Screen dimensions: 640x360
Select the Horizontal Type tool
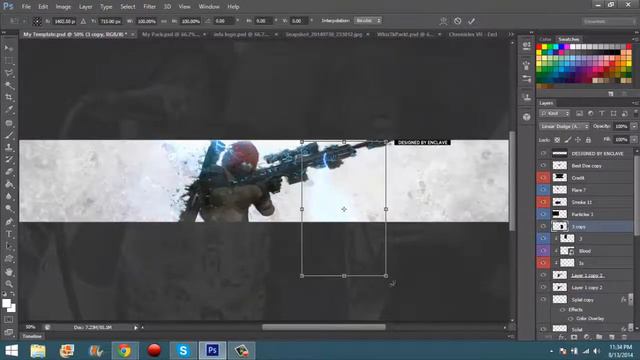click(x=9, y=234)
